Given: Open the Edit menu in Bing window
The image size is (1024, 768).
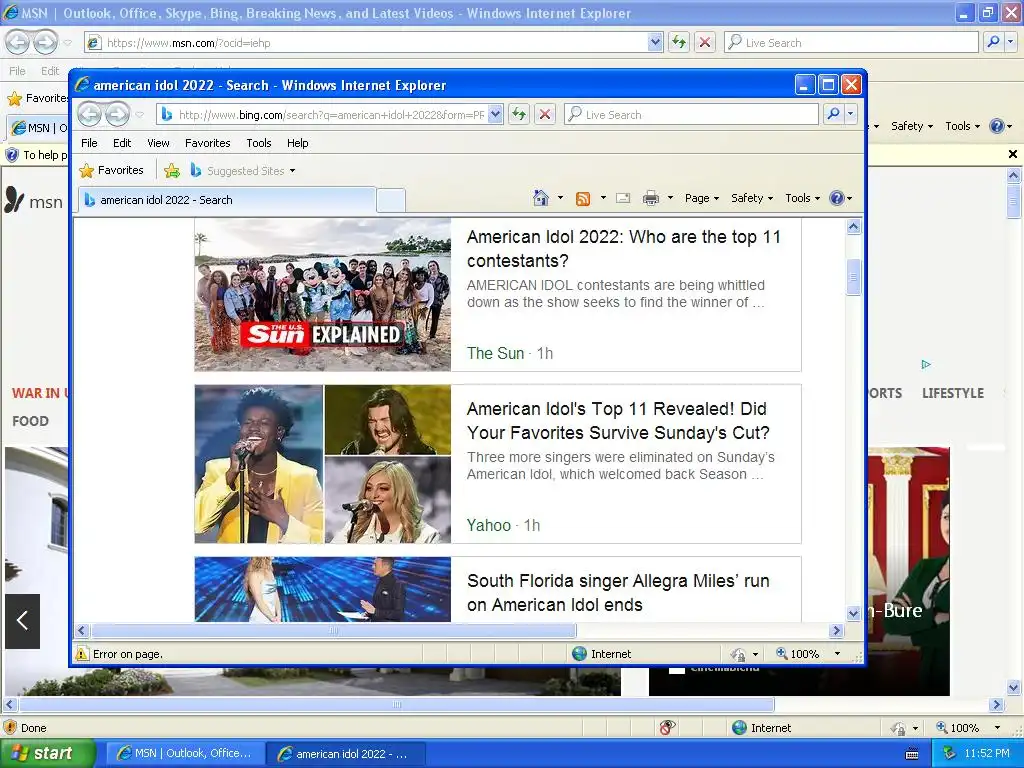Looking at the screenshot, I should (x=121, y=143).
